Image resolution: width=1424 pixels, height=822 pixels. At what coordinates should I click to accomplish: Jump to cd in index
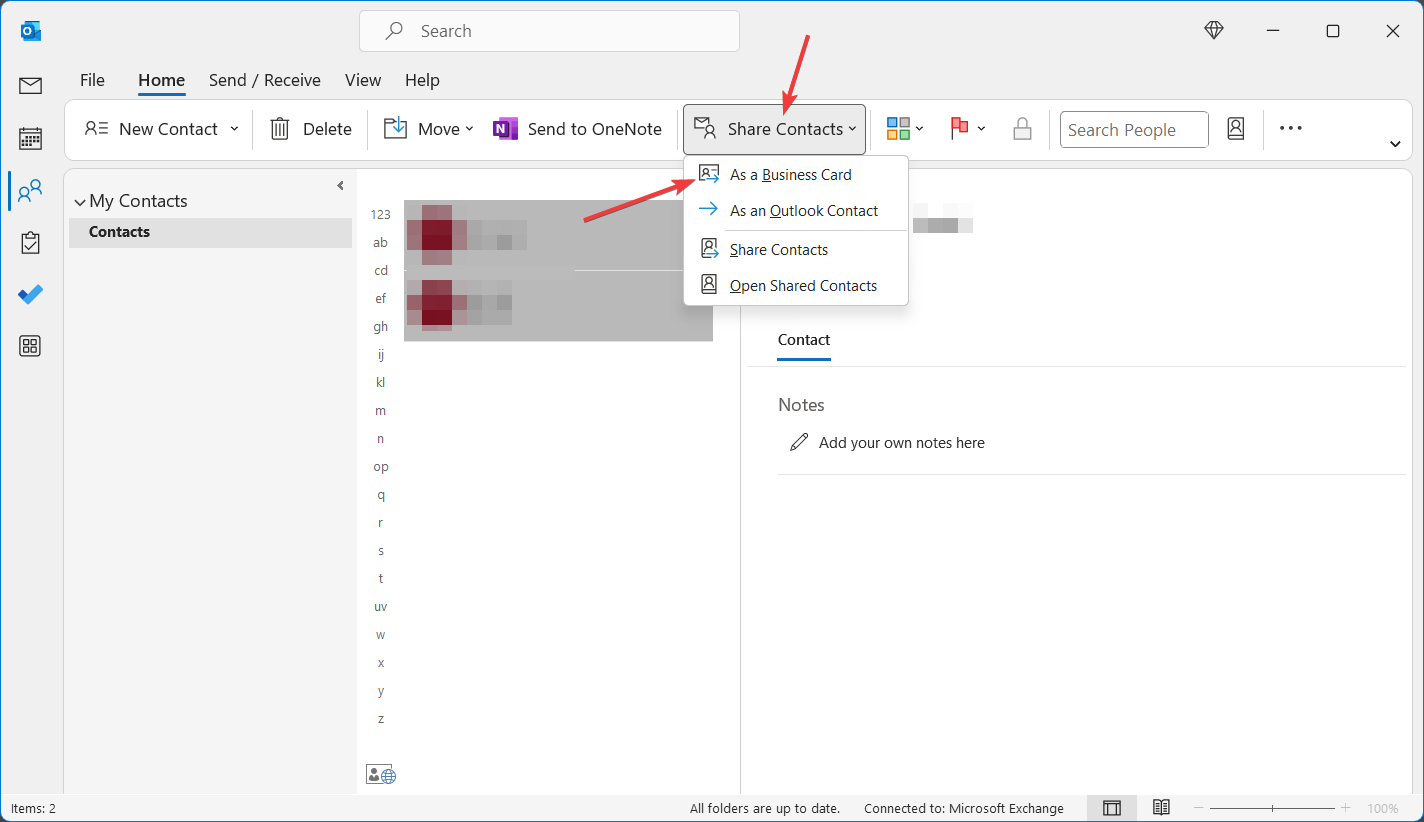[x=380, y=270]
